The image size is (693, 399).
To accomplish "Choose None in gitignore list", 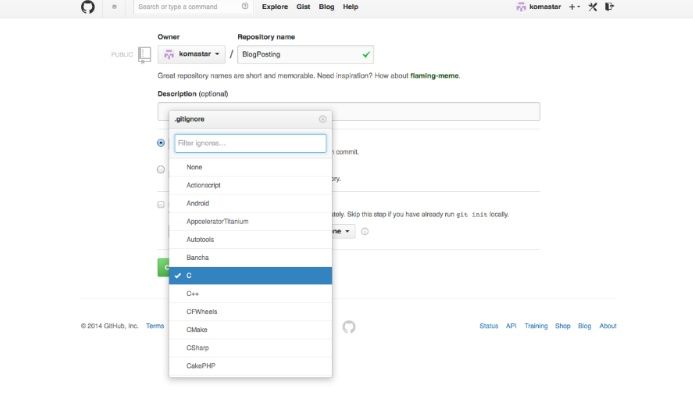I will click(250, 167).
